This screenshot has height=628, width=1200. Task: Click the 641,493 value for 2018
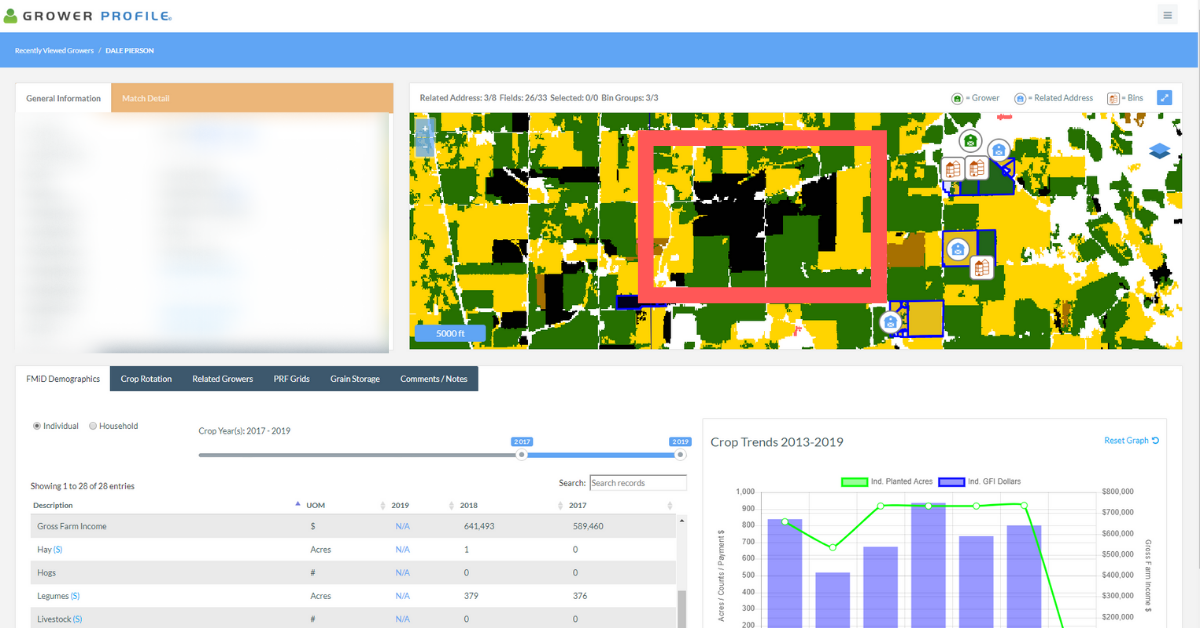tap(479, 526)
